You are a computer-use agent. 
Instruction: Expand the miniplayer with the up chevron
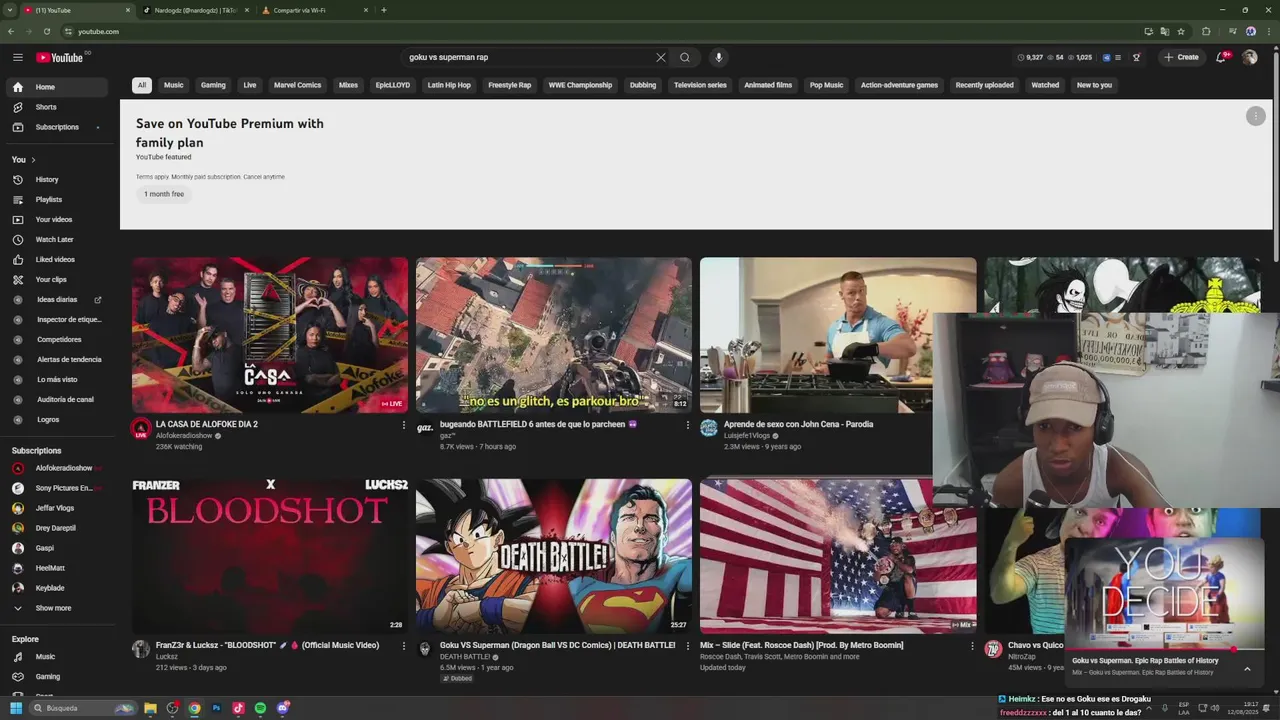[x=1247, y=668]
